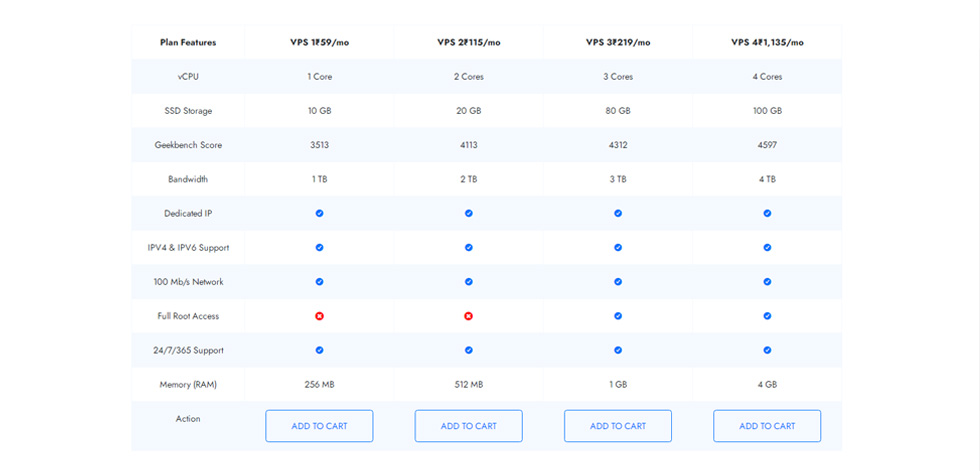Click VPS 3 IPV4 & IPV6 Support checkmark
Screen dimensions: 980x471
[x=618, y=248]
